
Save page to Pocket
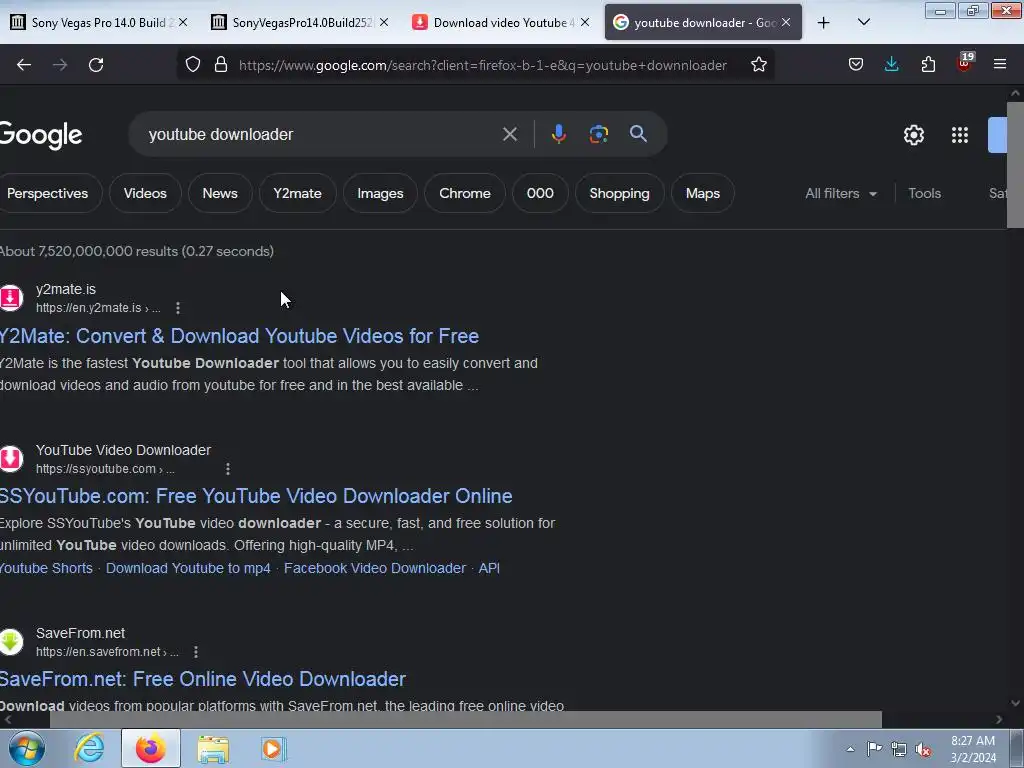tap(856, 65)
